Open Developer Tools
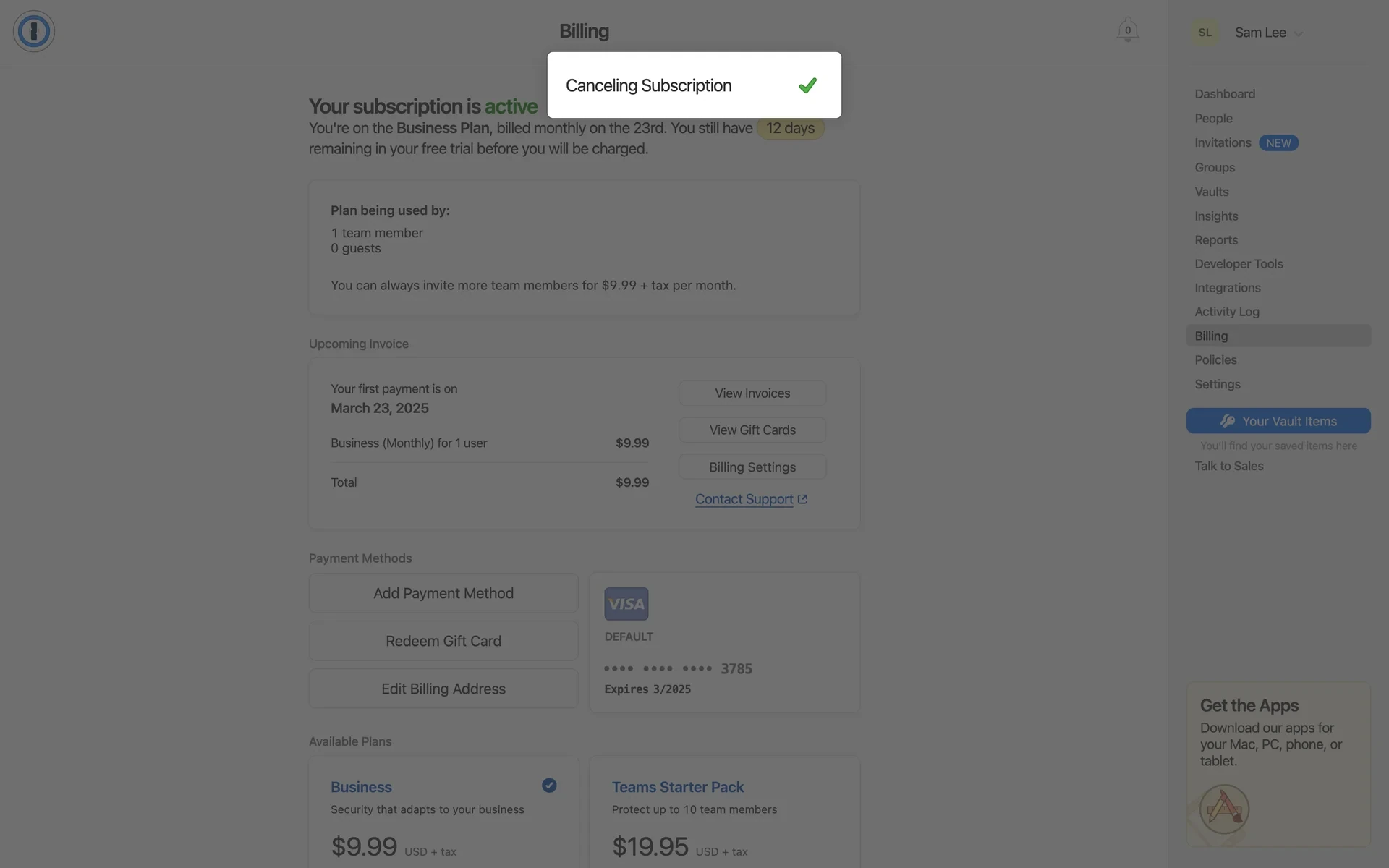The image size is (1389, 868). coord(1239,264)
